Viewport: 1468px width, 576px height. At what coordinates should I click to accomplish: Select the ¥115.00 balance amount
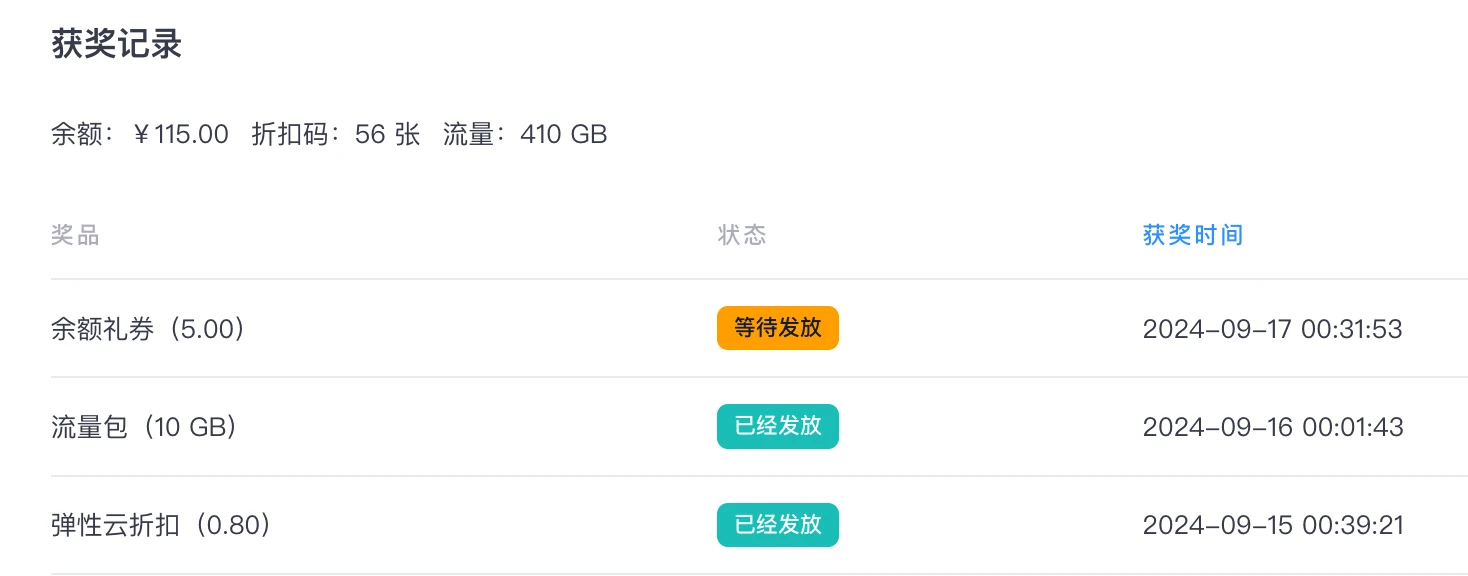181,134
